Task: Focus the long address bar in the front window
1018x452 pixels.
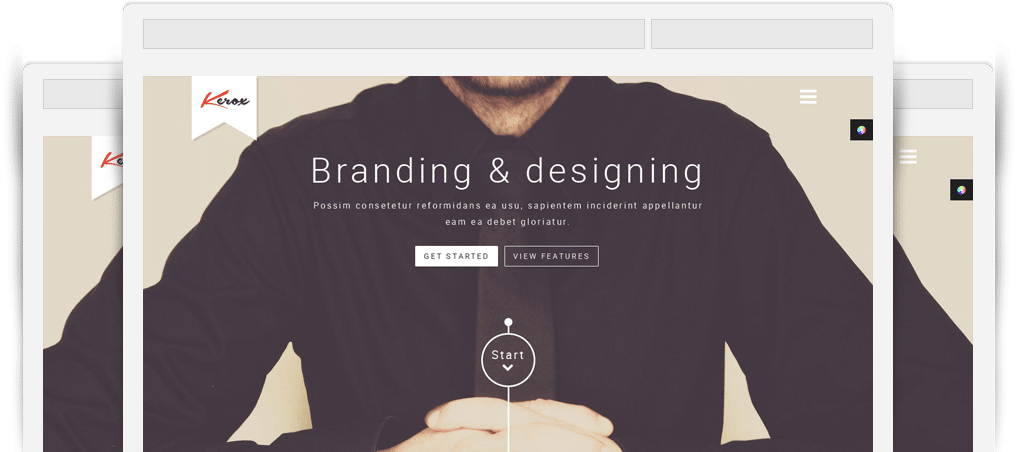Action: pyautogui.click(x=393, y=34)
